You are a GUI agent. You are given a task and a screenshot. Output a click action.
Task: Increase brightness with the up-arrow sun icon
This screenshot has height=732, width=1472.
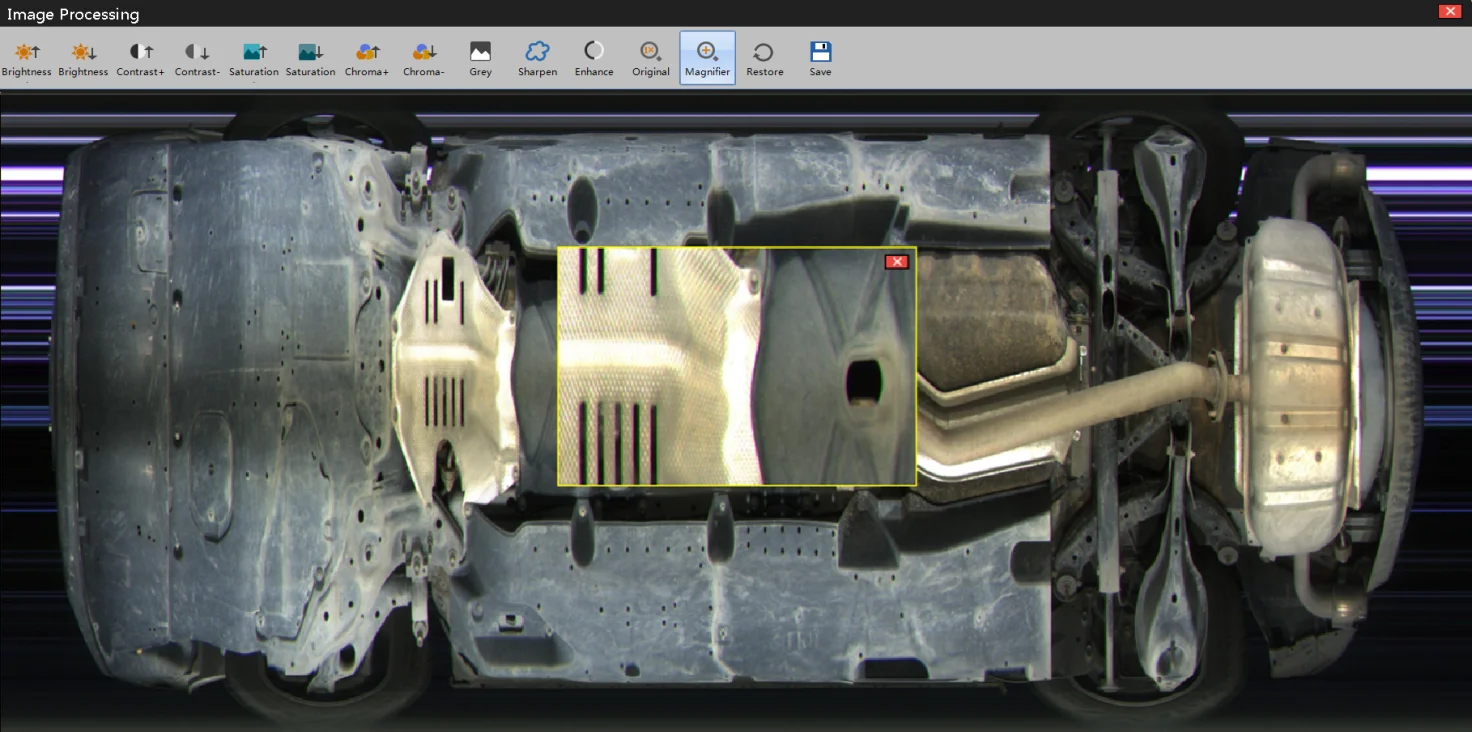(27, 58)
